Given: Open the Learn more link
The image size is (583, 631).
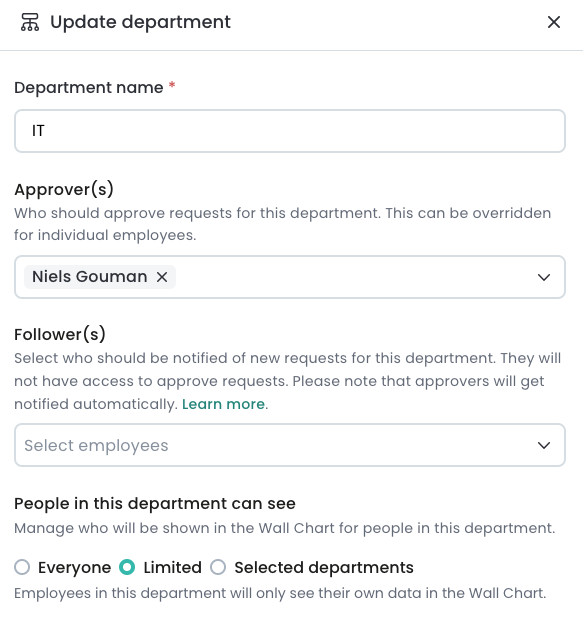Looking at the screenshot, I should (223, 404).
